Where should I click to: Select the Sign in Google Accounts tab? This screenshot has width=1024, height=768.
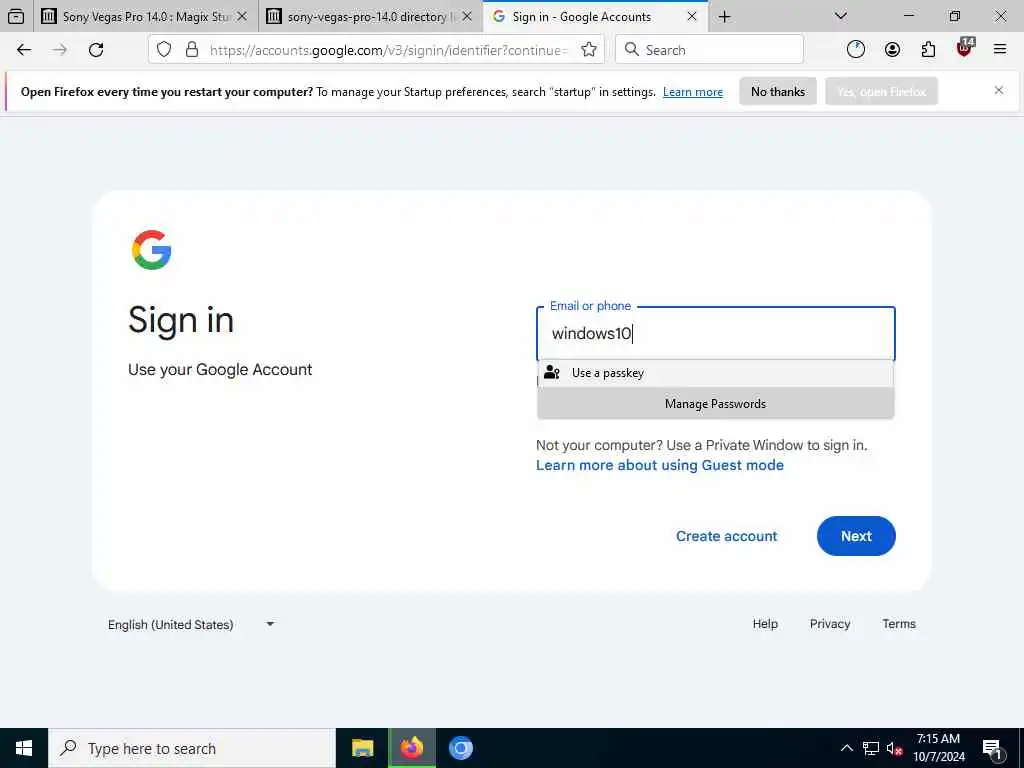(594, 16)
